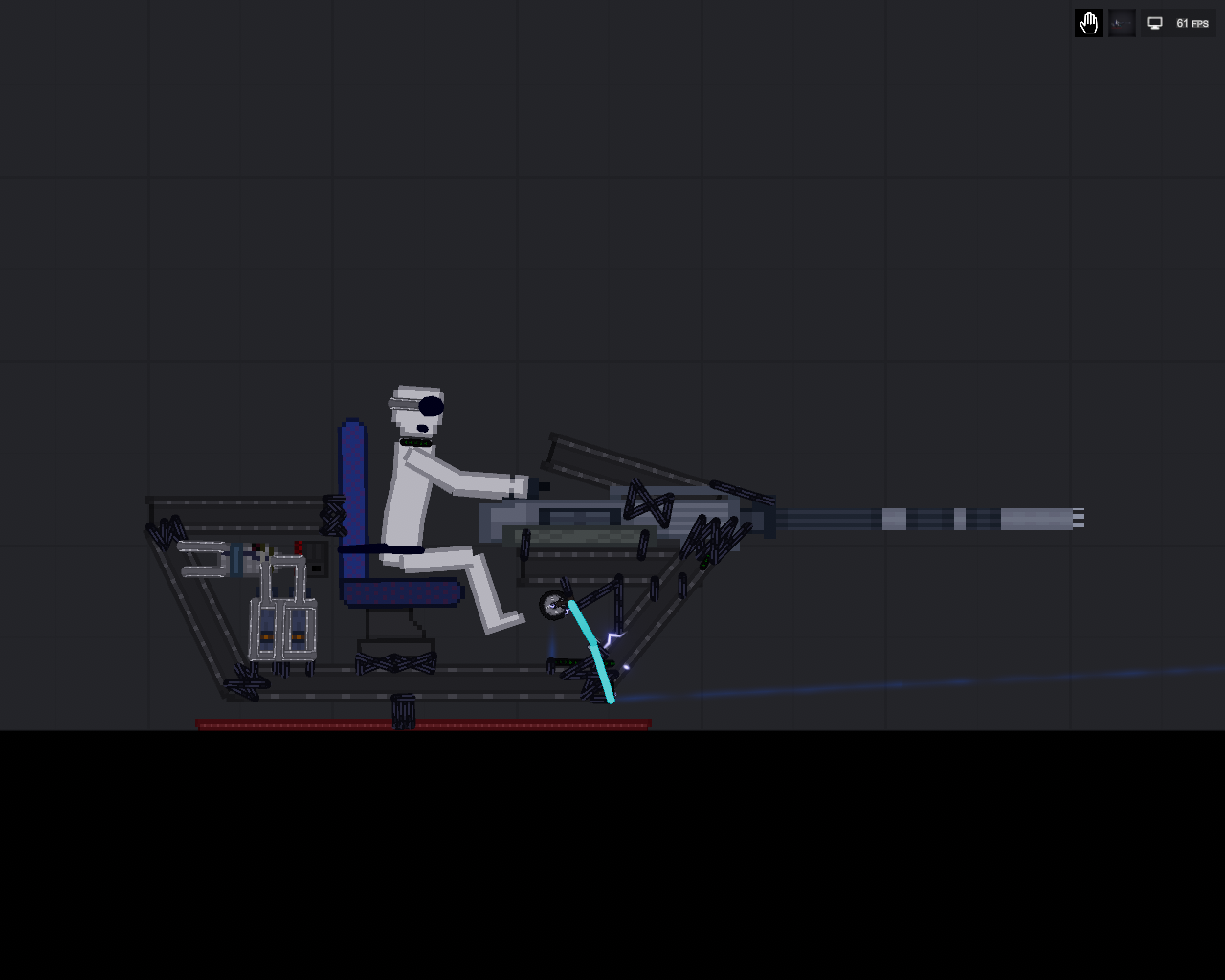Select the minigun's long barrel
This screenshot has width=1225, height=980.
point(929,519)
